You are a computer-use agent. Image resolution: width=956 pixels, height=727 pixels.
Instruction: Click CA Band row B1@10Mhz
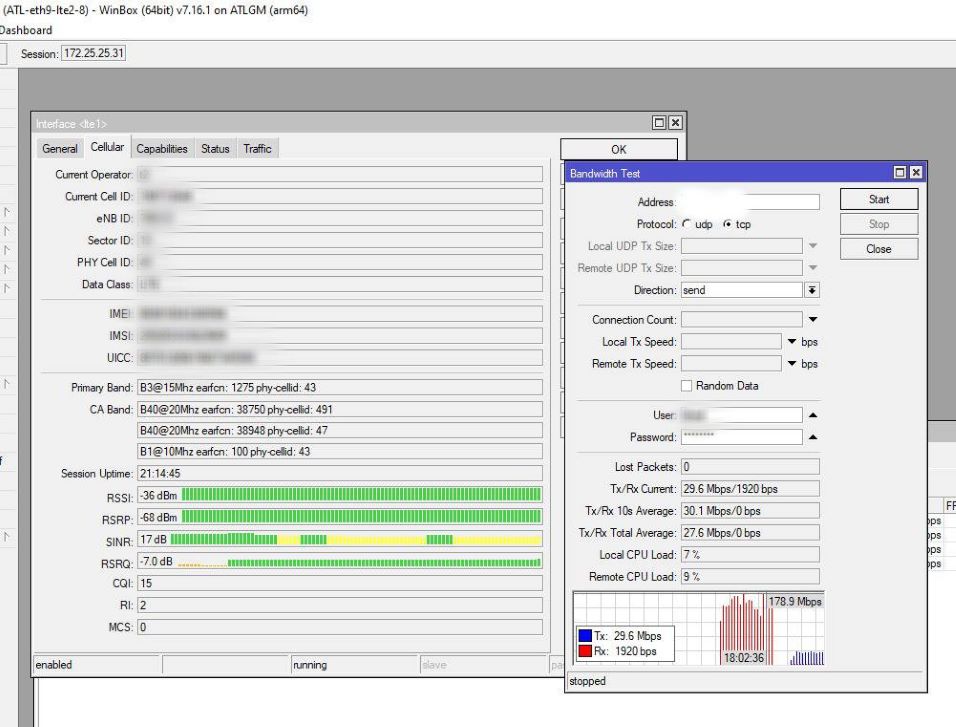coord(340,451)
